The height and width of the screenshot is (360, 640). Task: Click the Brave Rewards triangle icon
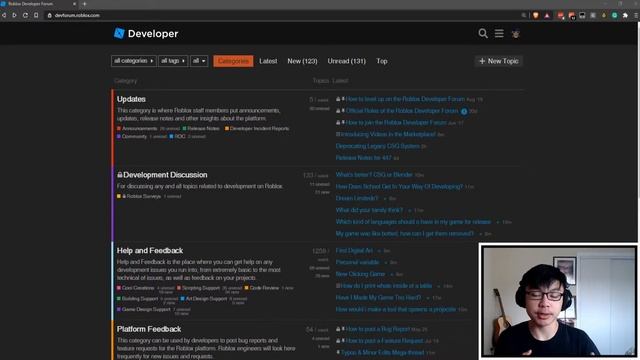coord(547,15)
